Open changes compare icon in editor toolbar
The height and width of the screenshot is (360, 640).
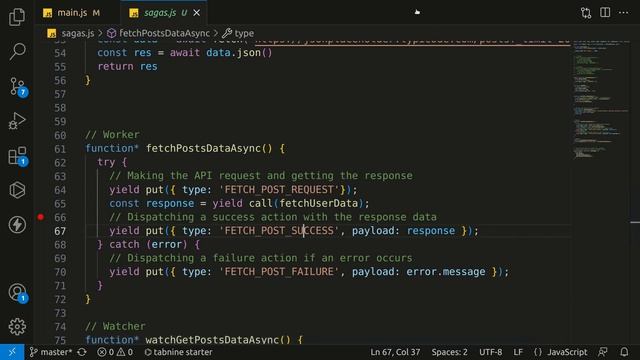click(586, 13)
